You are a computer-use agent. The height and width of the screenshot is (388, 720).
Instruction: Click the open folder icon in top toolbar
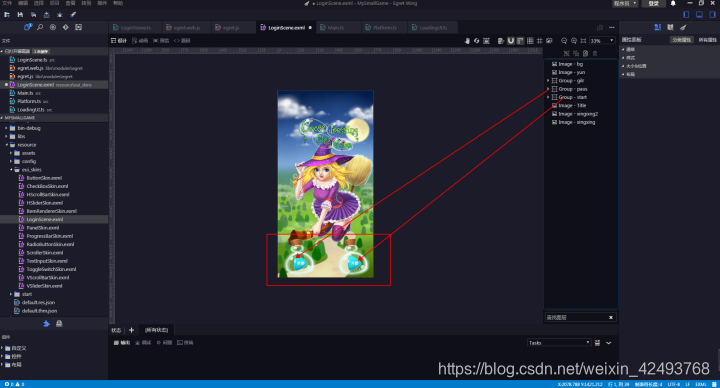tap(7, 15)
